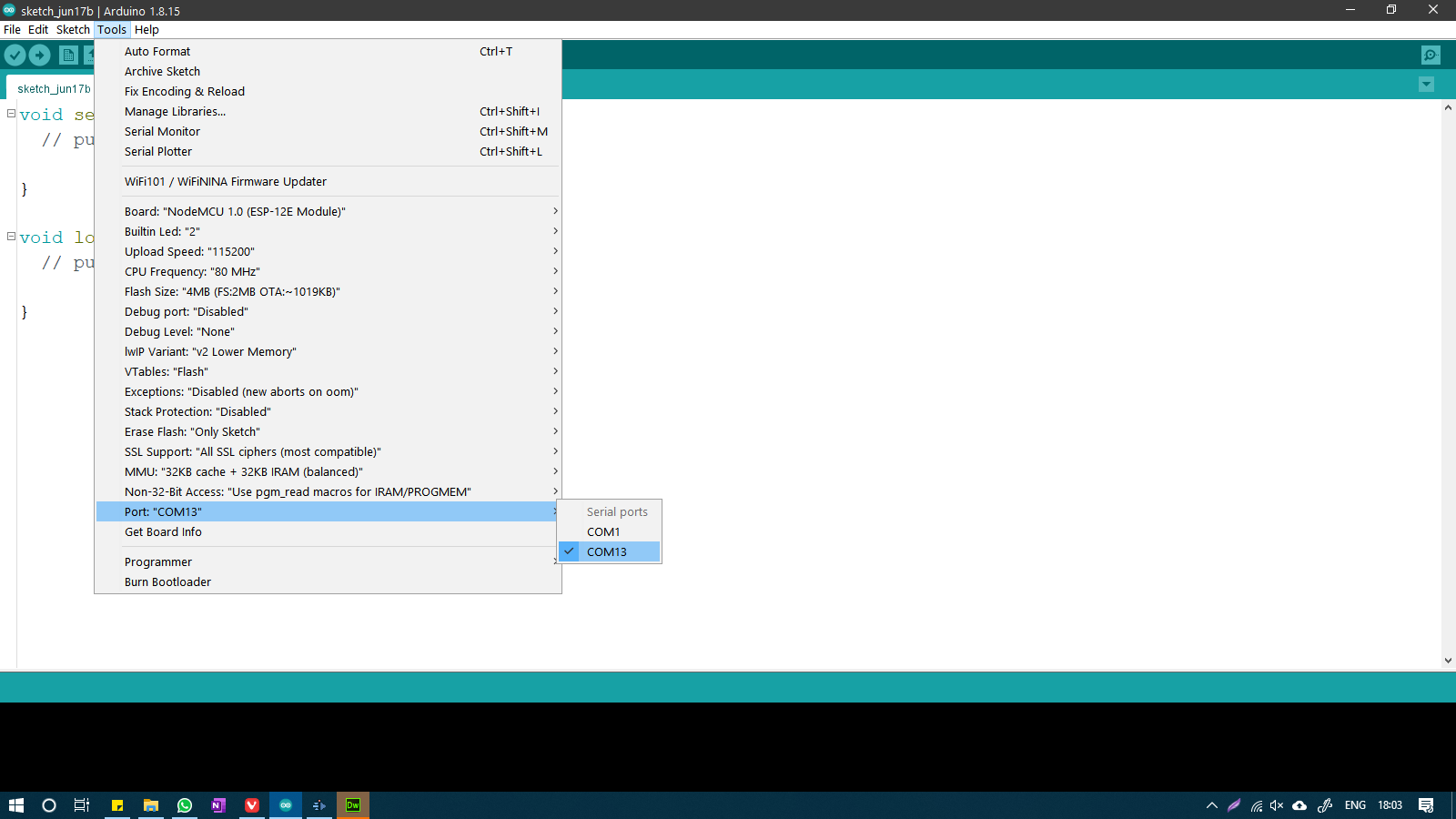Click the purple feather tray icon
Image resolution: width=1456 pixels, height=819 pixels.
click(x=1234, y=805)
